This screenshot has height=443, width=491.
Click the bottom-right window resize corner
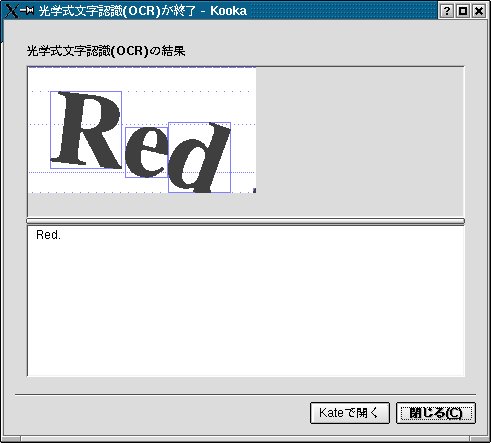click(480, 438)
